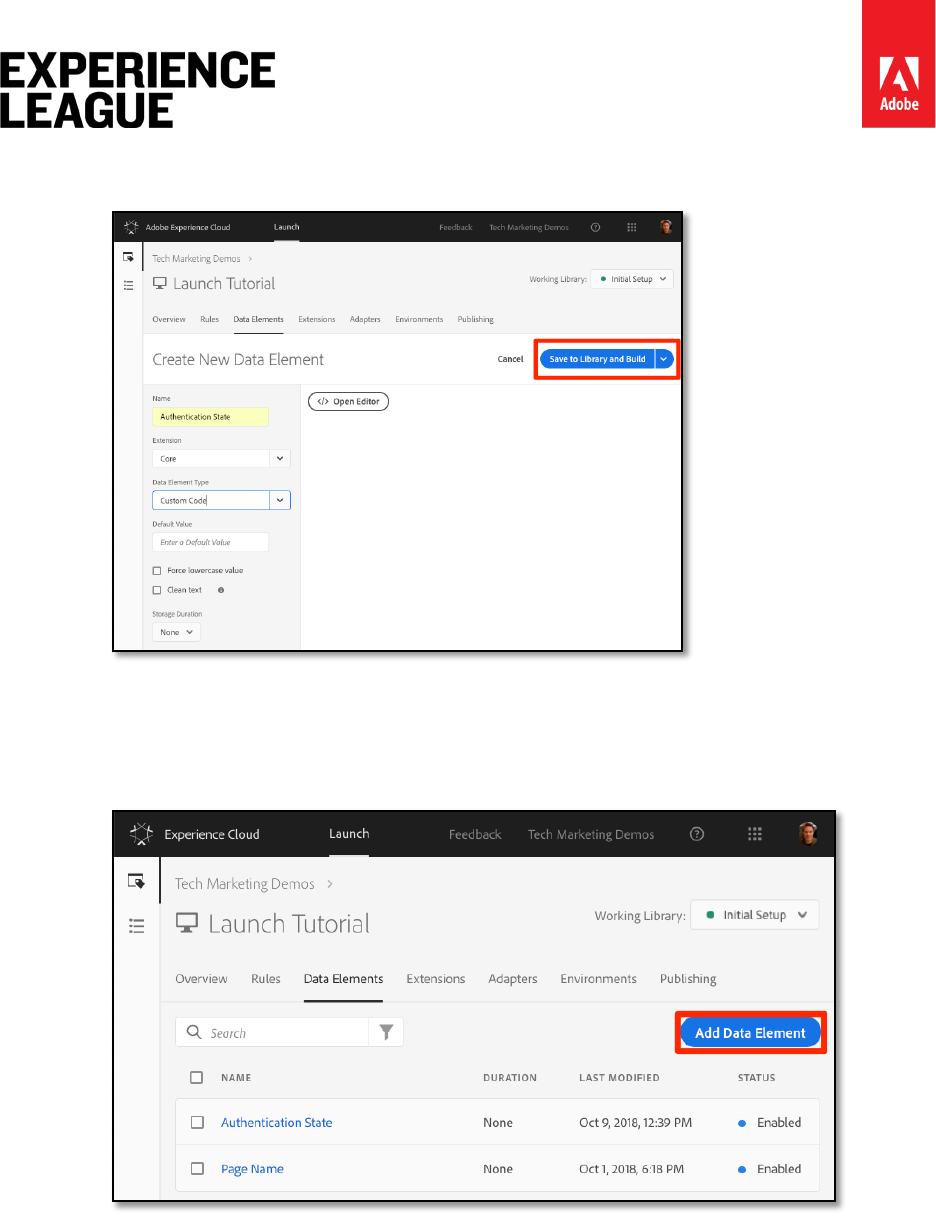The image size is (936, 1216).
Task: Open the Authentication State data element
Action: [277, 1123]
